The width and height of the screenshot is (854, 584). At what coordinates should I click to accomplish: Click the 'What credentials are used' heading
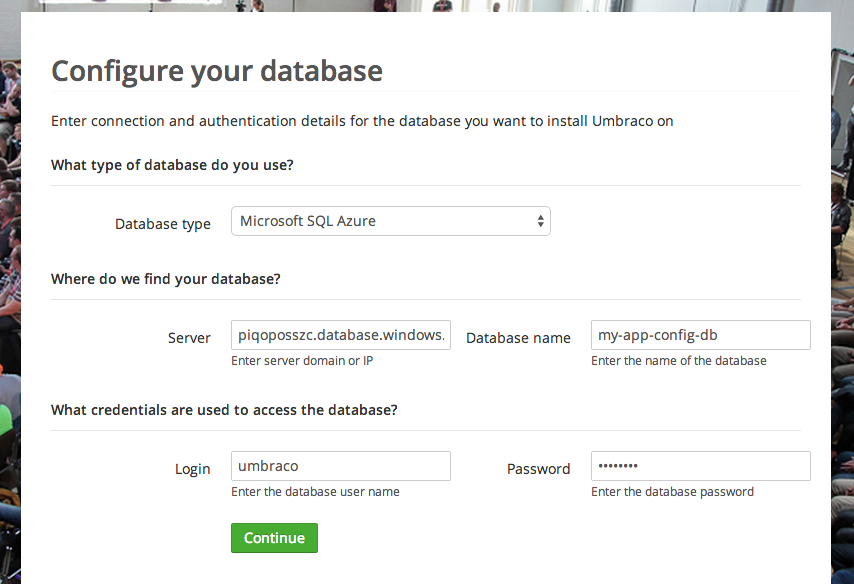[224, 410]
